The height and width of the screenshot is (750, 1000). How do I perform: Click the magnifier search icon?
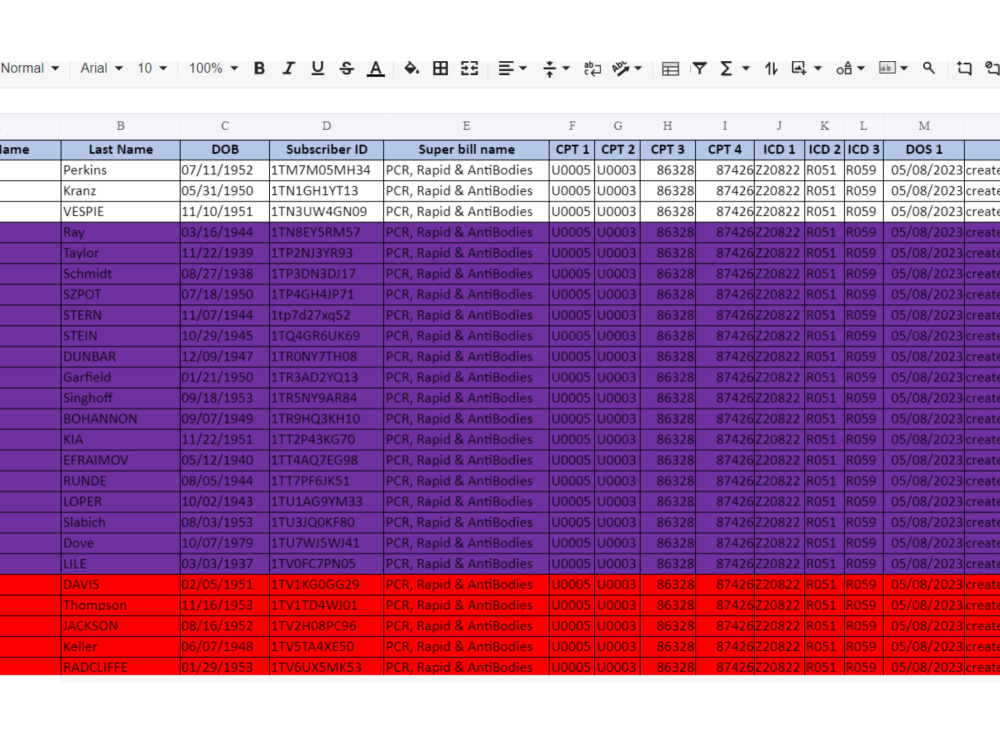point(929,68)
